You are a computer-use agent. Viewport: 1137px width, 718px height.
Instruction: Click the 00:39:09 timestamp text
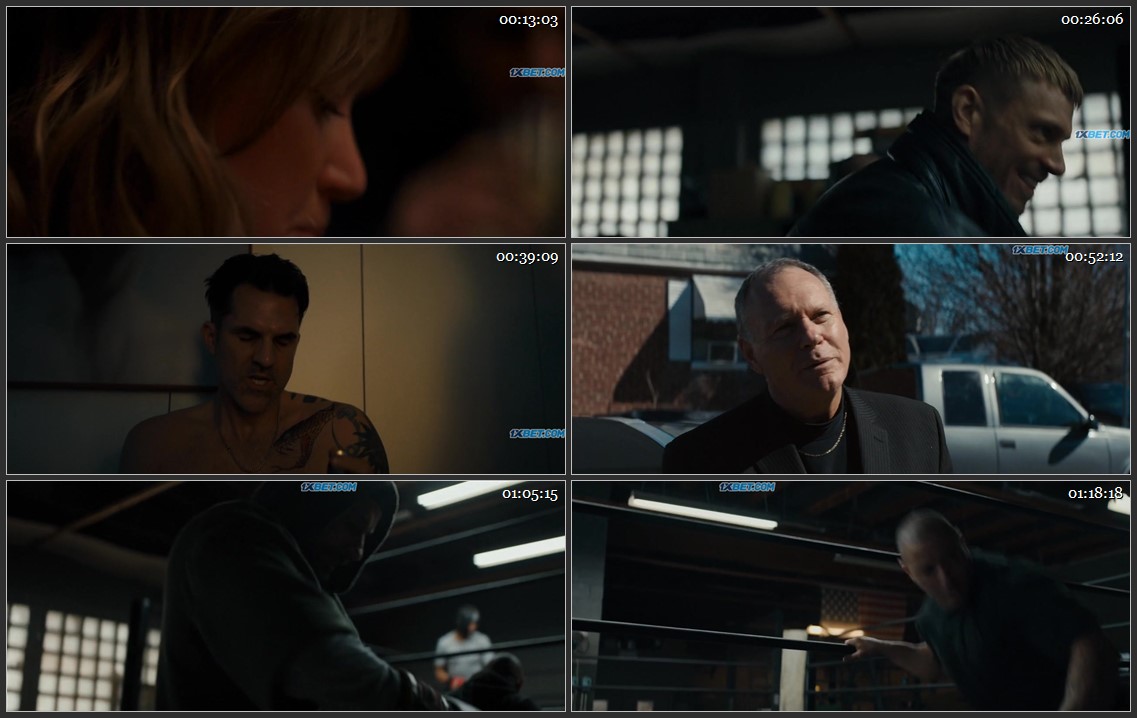527,257
